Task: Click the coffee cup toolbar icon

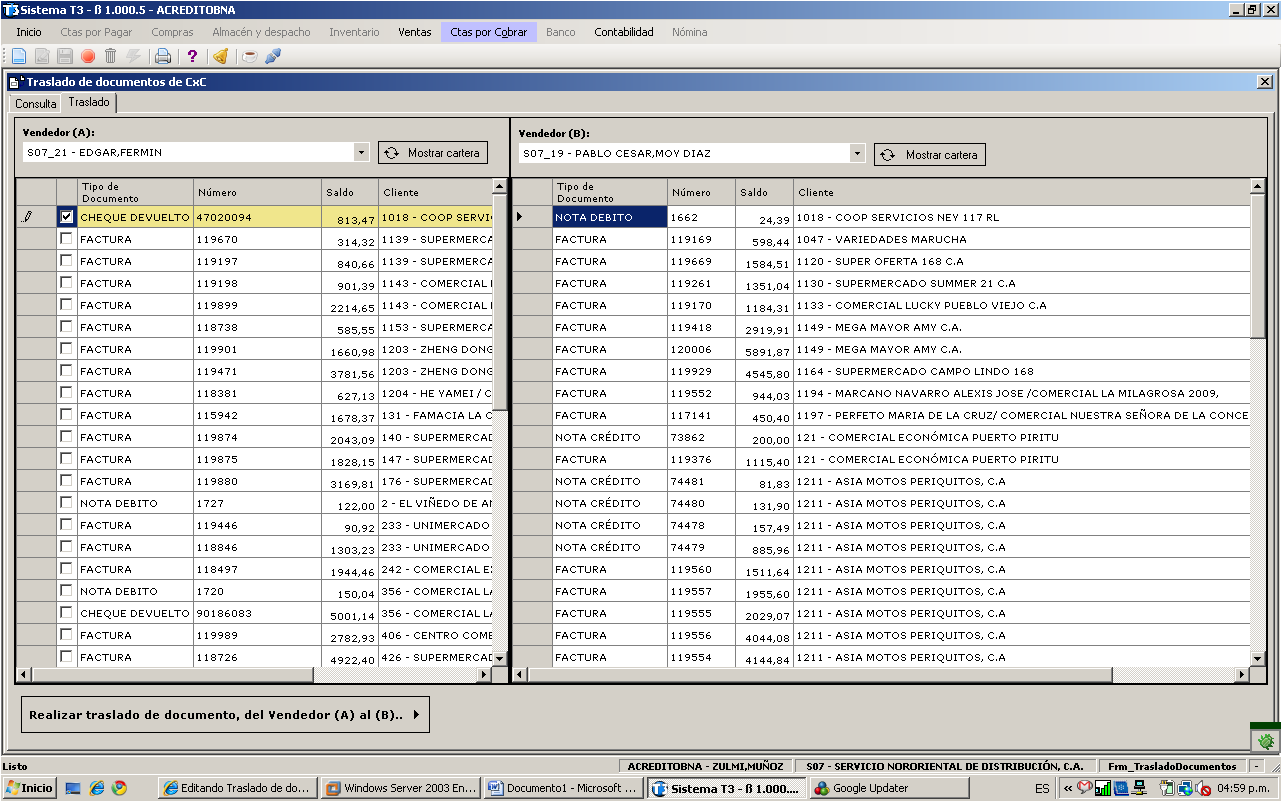Action: point(250,56)
